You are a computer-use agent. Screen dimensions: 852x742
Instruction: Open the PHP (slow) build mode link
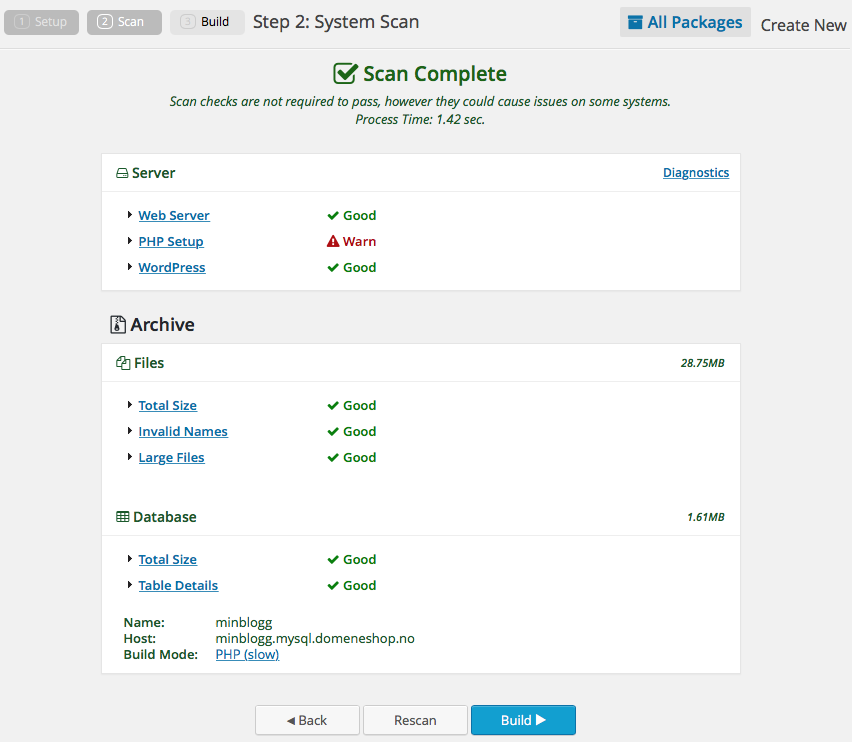[247, 655]
